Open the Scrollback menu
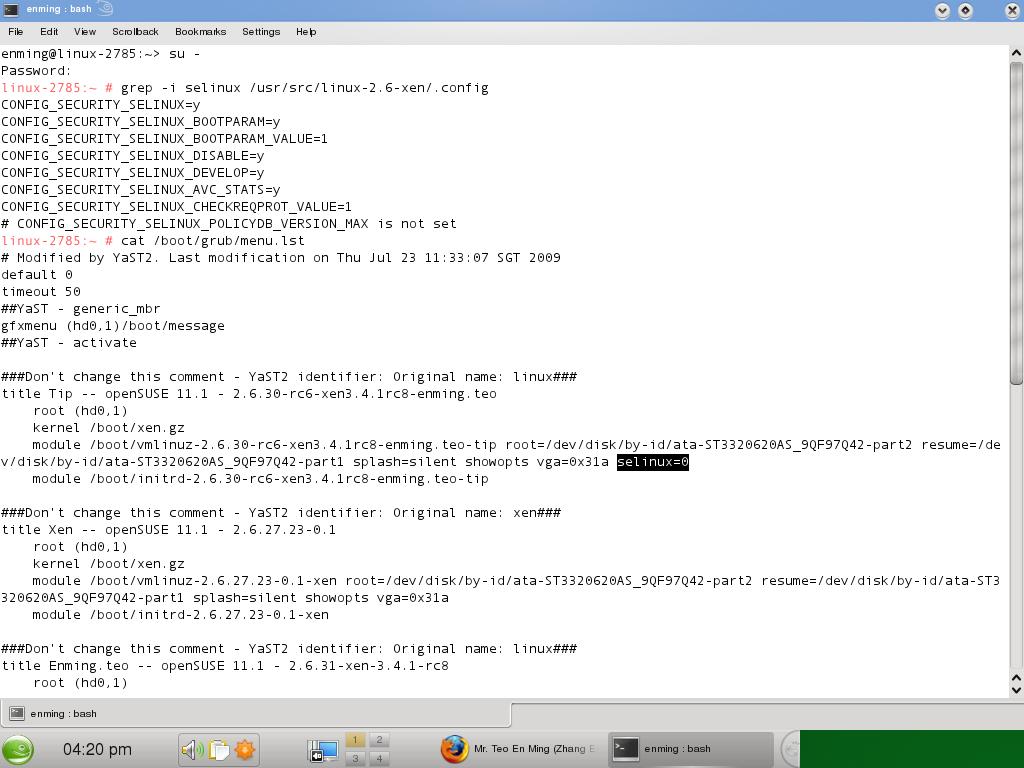 pos(135,31)
